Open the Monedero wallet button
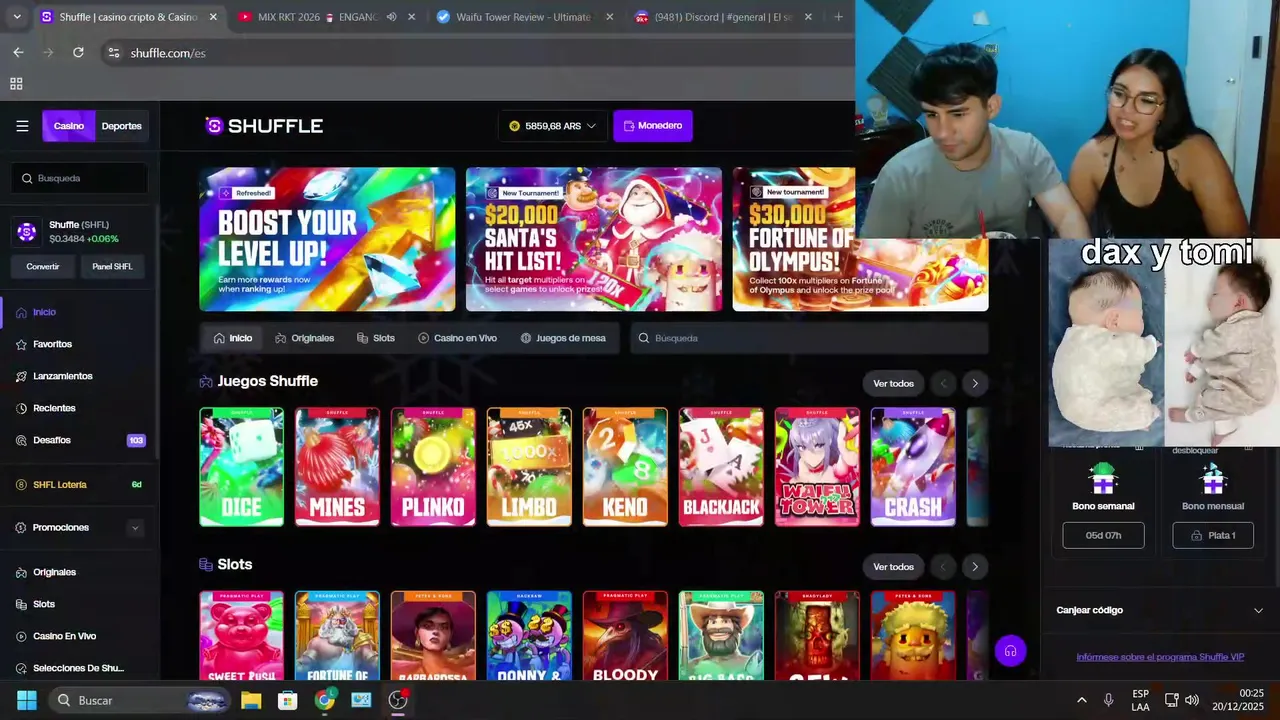 [x=653, y=126]
